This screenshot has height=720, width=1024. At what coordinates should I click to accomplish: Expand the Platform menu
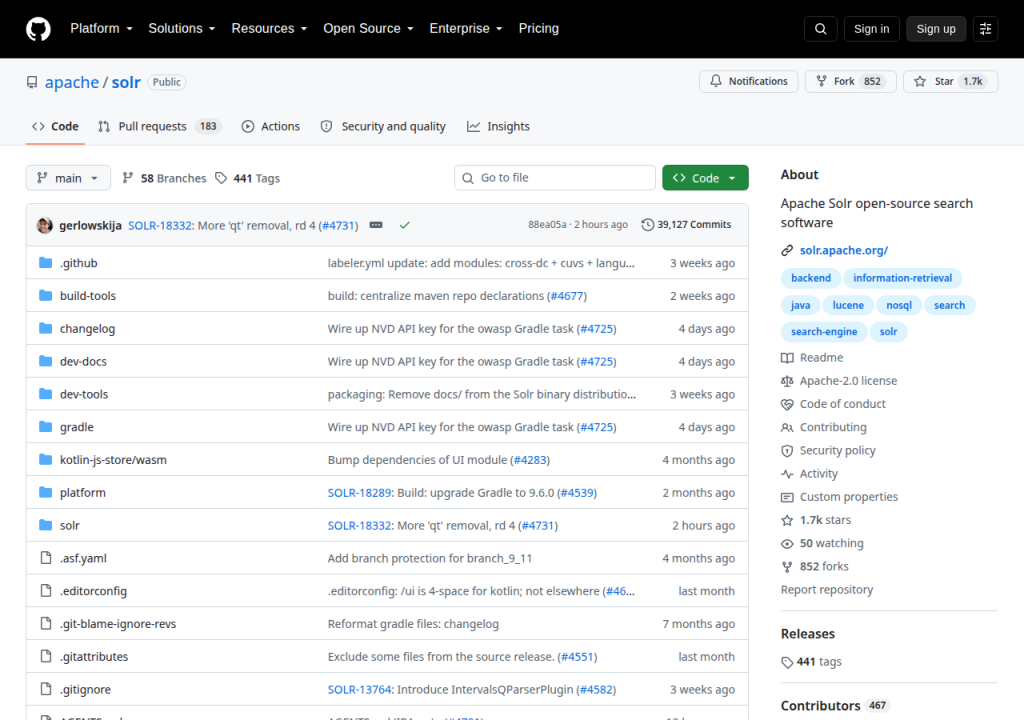[101, 29]
